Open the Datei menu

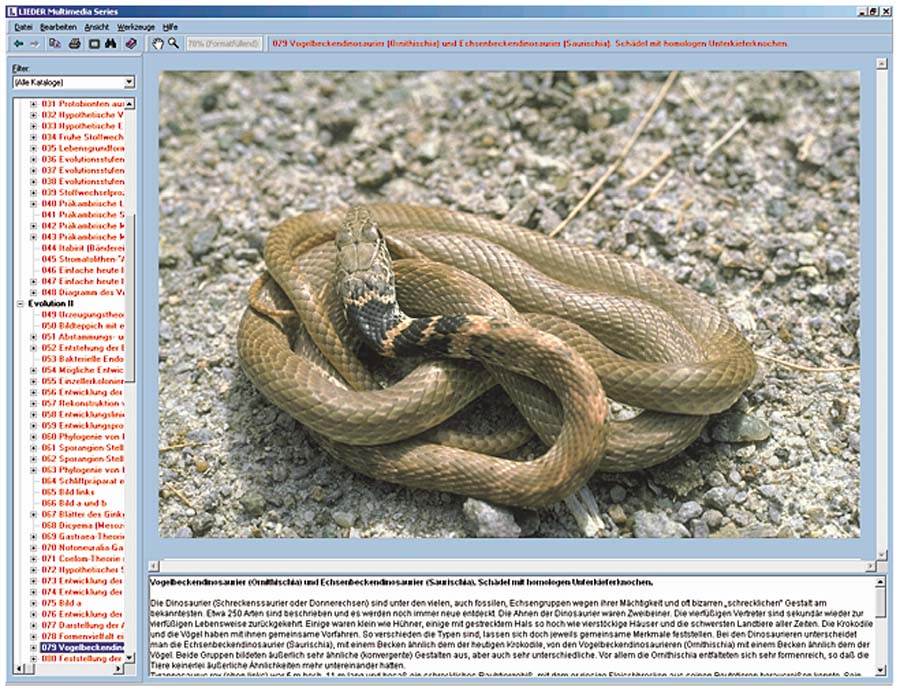(23, 25)
